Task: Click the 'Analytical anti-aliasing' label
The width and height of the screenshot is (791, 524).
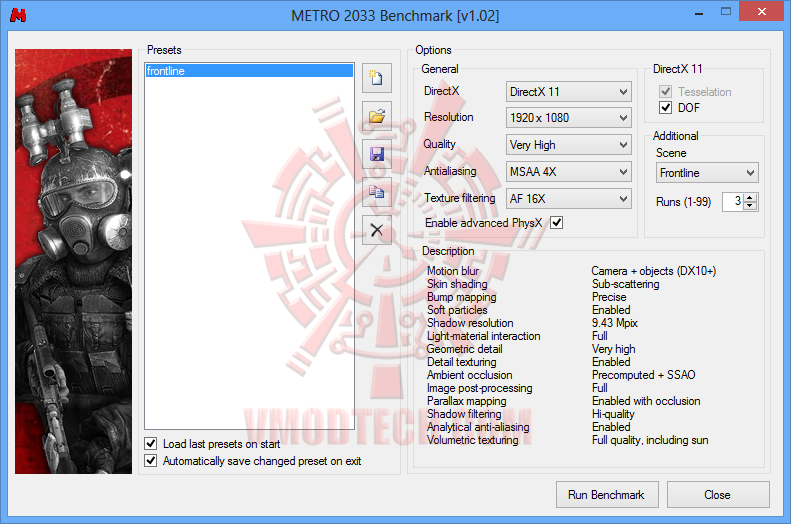Action: [478, 427]
